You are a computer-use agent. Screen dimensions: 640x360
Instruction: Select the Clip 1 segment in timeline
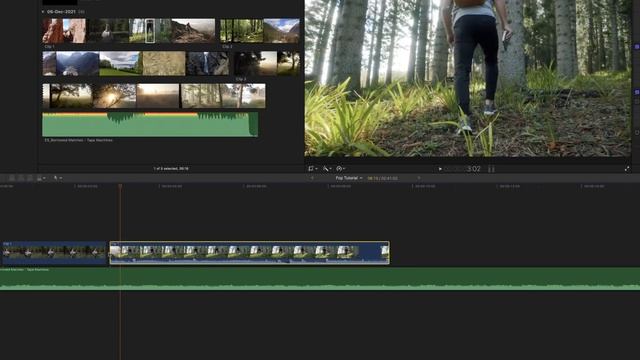(x=53, y=253)
